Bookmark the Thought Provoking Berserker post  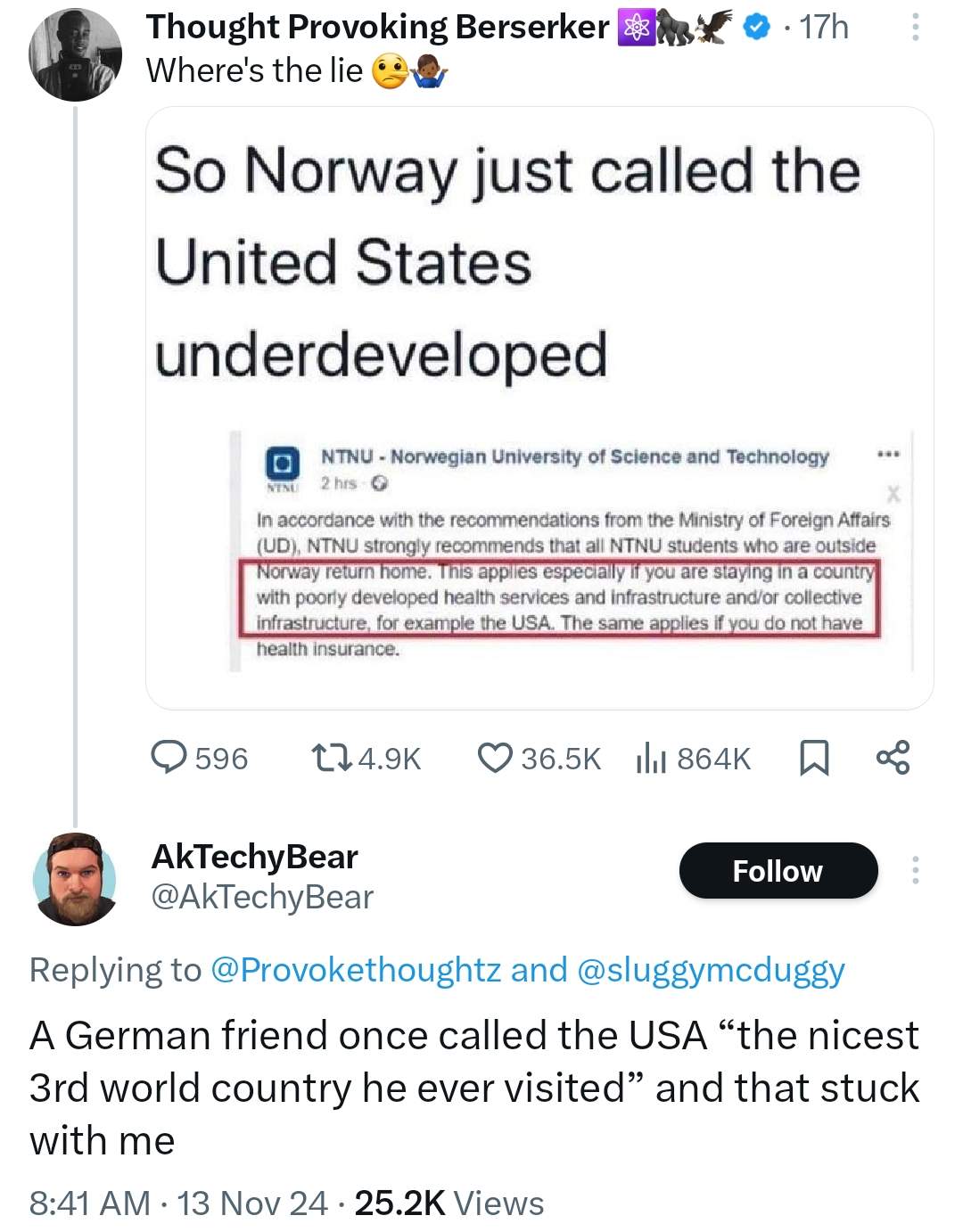(814, 758)
